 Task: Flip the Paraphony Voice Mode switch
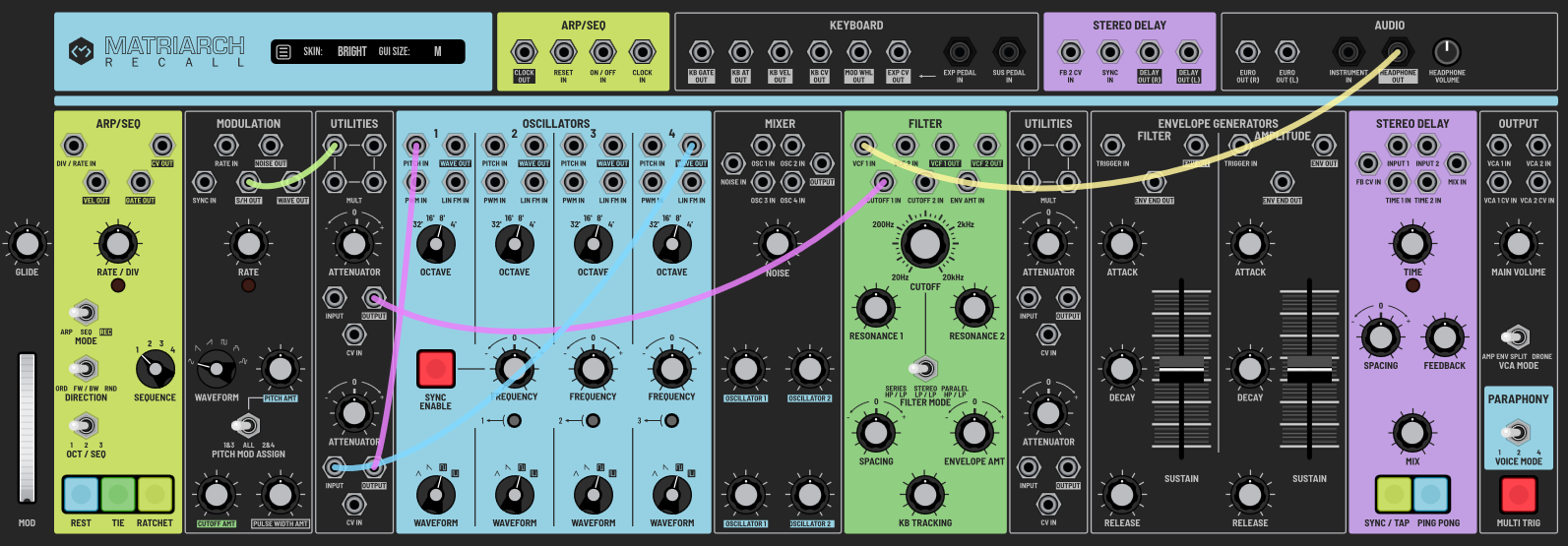tap(1517, 432)
